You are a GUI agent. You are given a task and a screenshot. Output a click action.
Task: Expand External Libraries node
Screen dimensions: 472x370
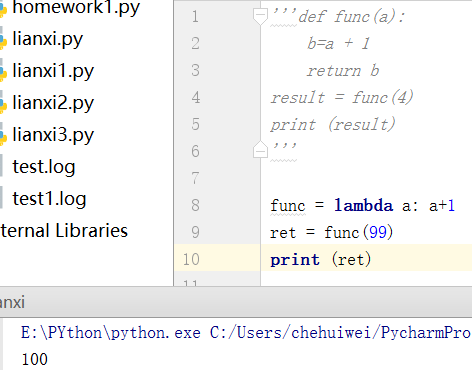click(x=64, y=231)
